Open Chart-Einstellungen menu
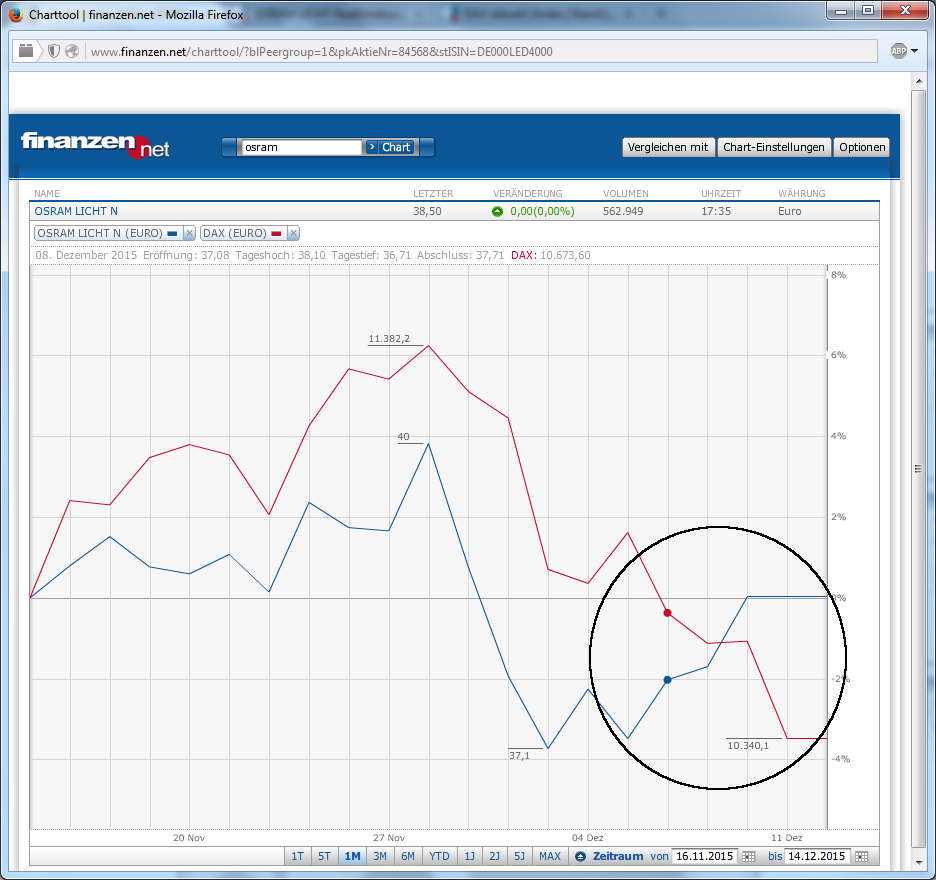This screenshot has width=936, height=880. pos(774,147)
